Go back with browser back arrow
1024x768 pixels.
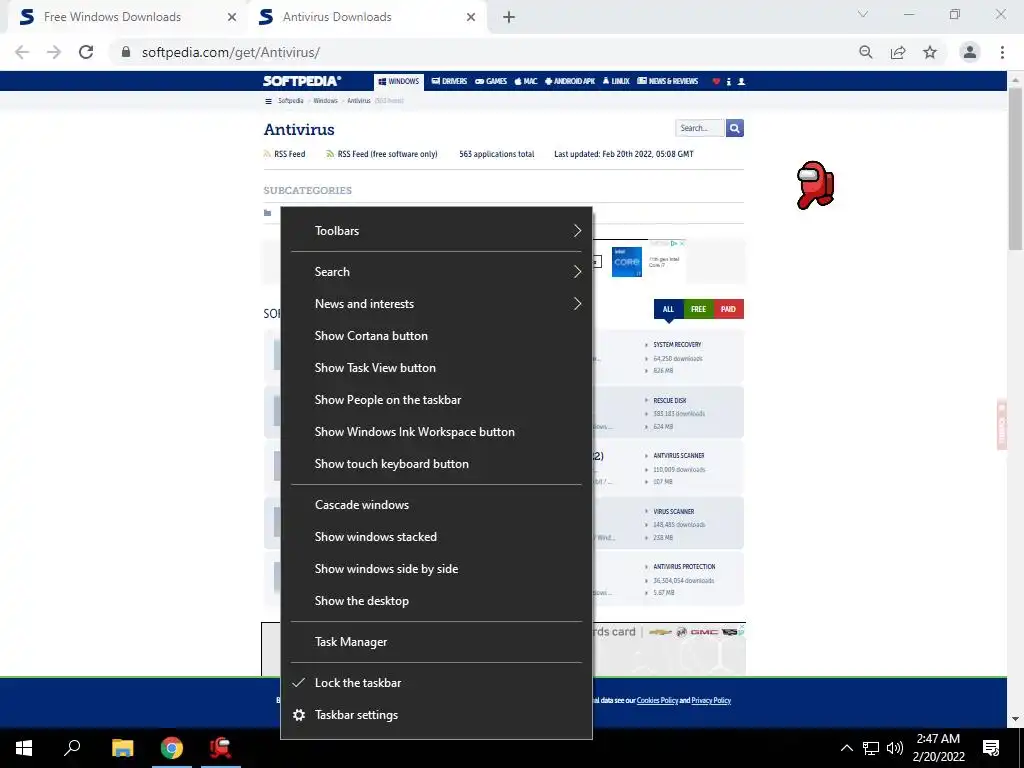22,52
